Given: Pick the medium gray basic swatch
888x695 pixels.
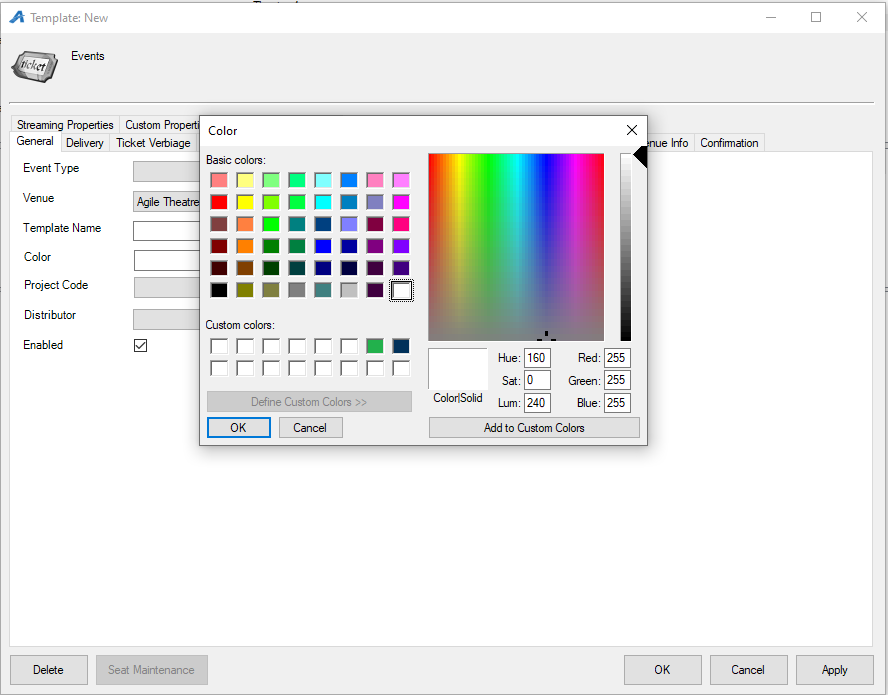Looking at the screenshot, I should (x=297, y=290).
